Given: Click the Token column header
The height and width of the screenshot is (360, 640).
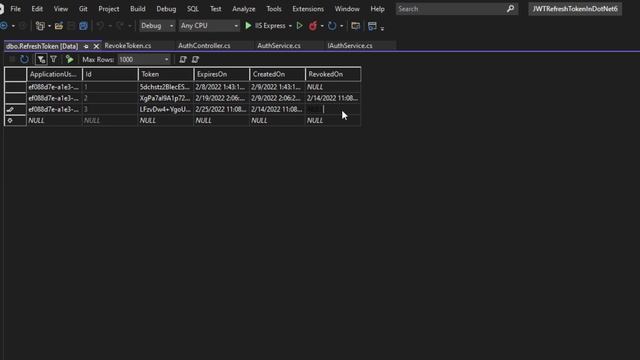Looking at the screenshot, I should (166, 74).
